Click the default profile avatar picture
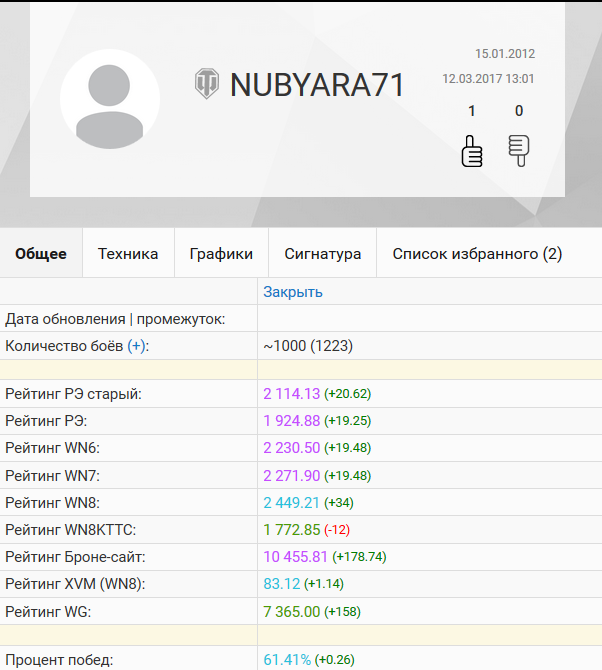Viewport: 602px width, 670px height. [110, 99]
